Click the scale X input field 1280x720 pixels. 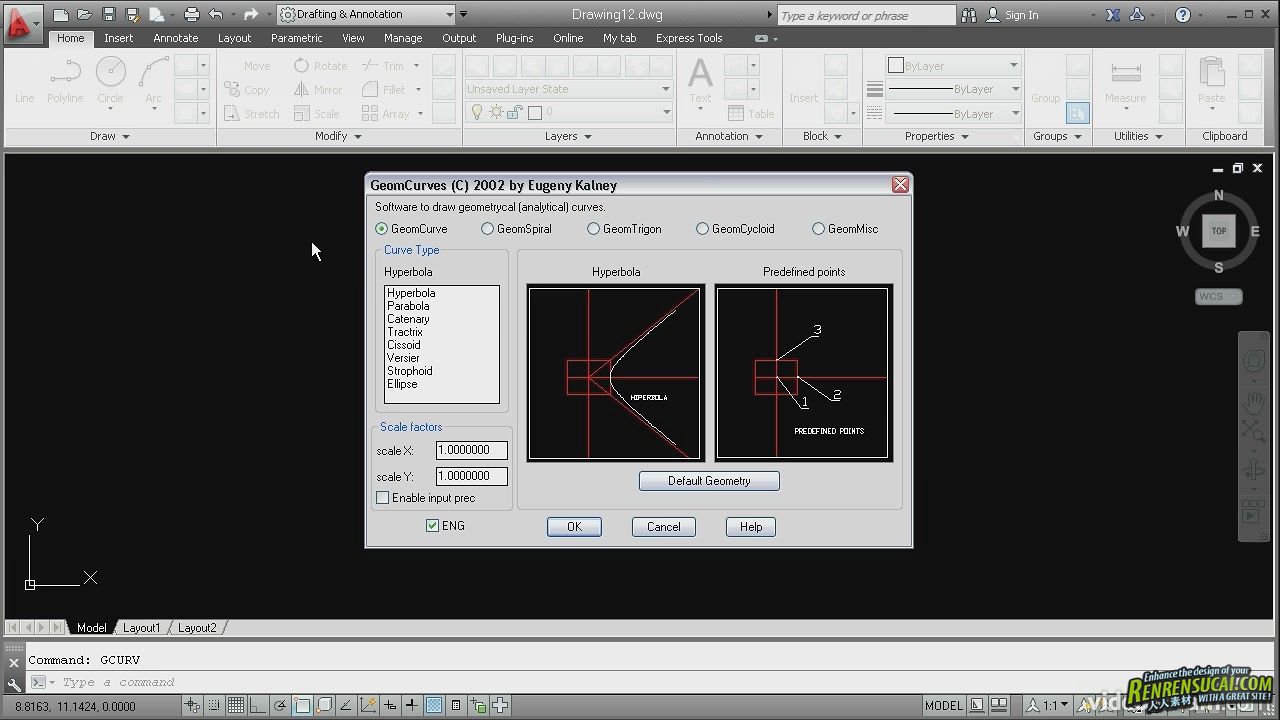coord(472,450)
